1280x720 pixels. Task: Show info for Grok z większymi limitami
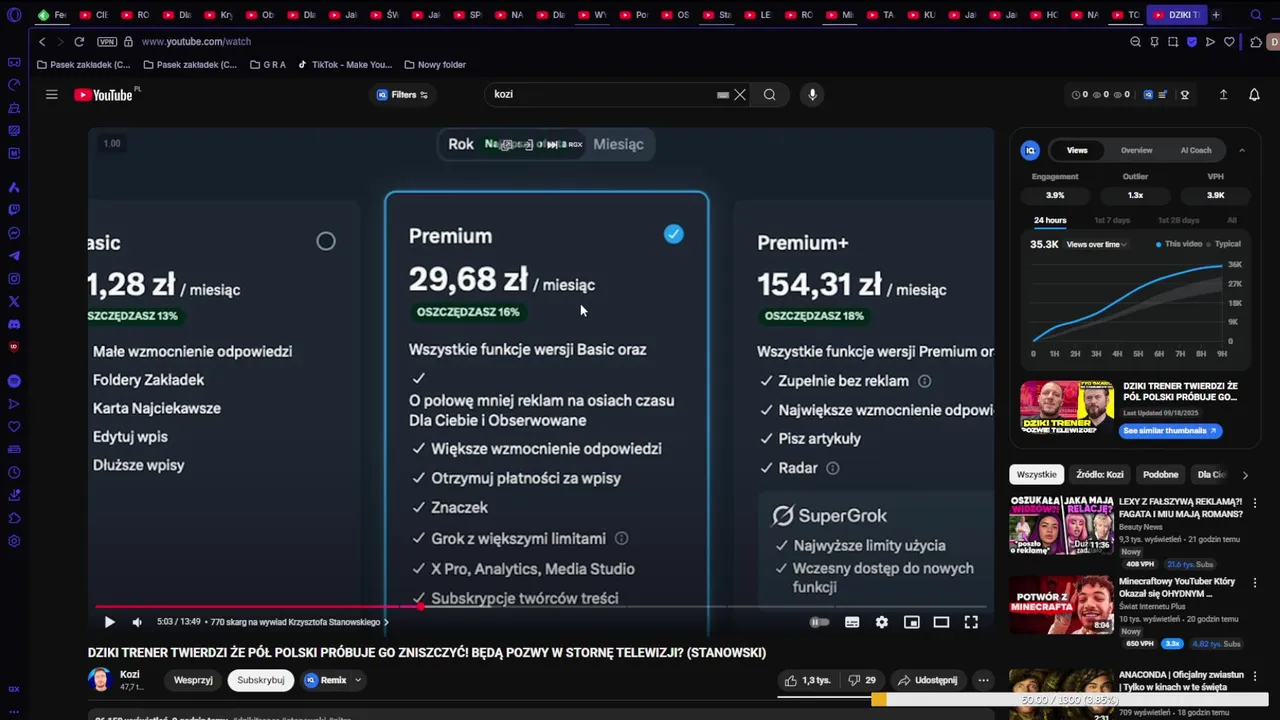click(x=621, y=539)
